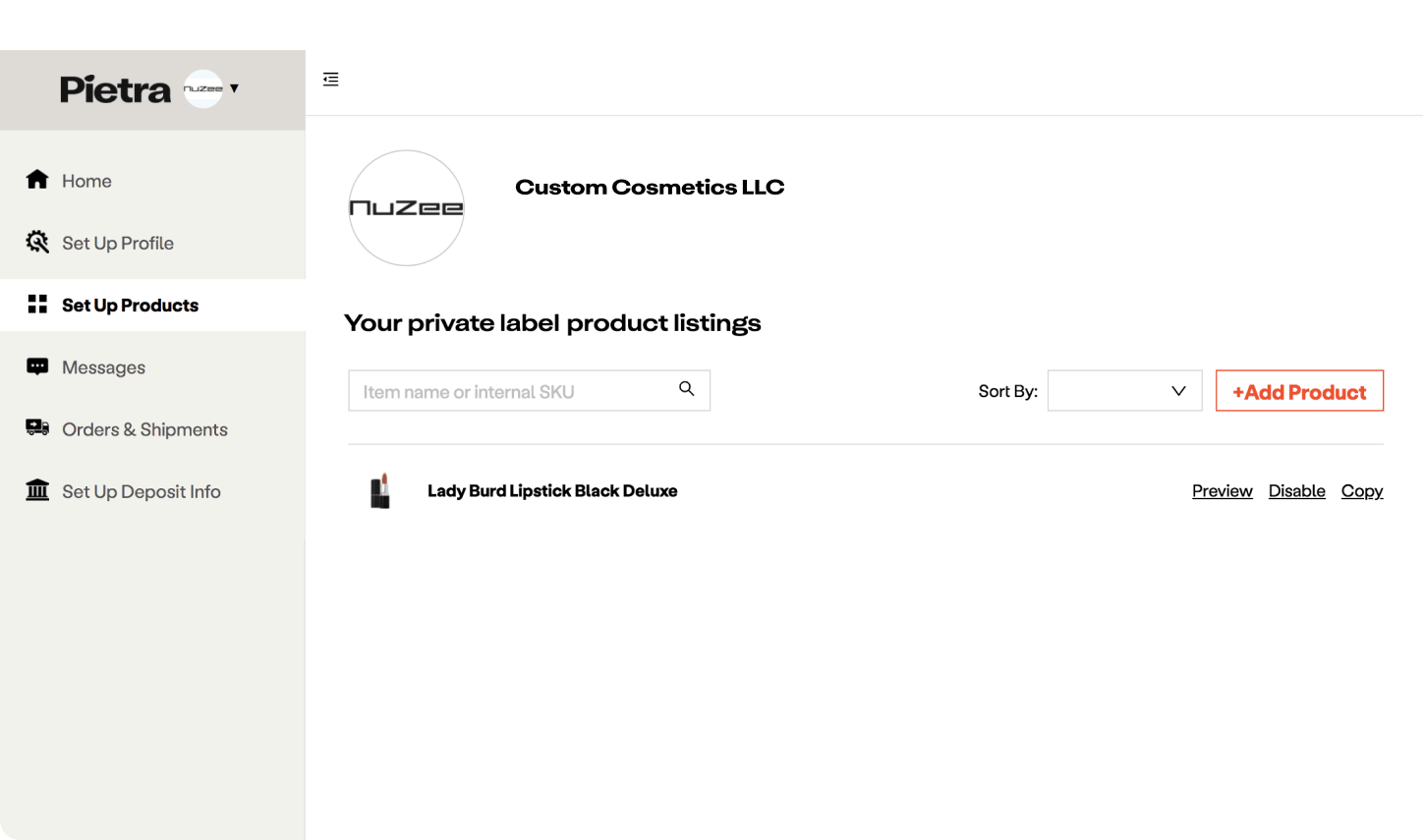This screenshot has width=1424, height=840.
Task: Click the Set Up Profile gear icon
Action: click(x=37, y=243)
